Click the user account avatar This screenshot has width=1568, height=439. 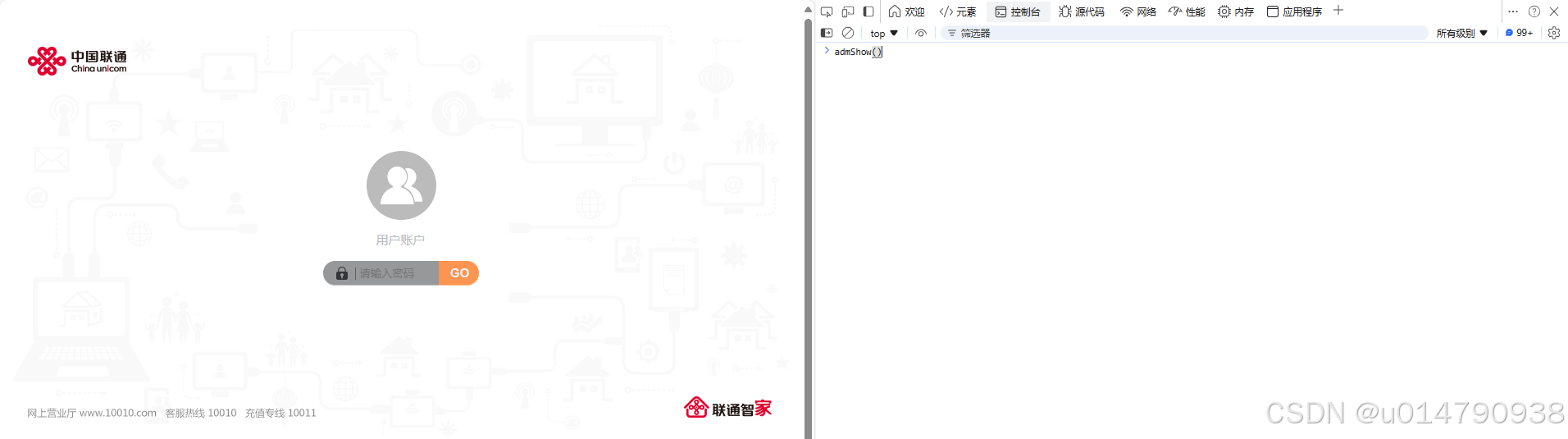401,185
